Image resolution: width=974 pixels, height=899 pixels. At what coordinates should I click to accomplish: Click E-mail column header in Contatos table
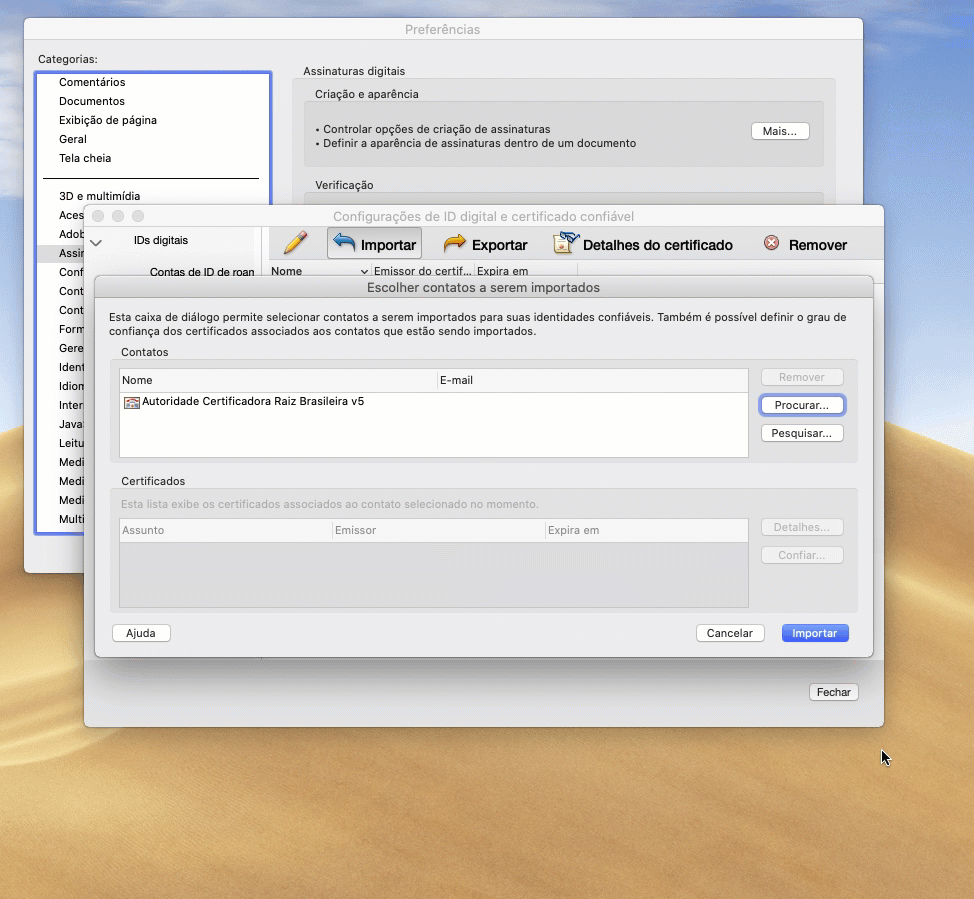click(593, 380)
